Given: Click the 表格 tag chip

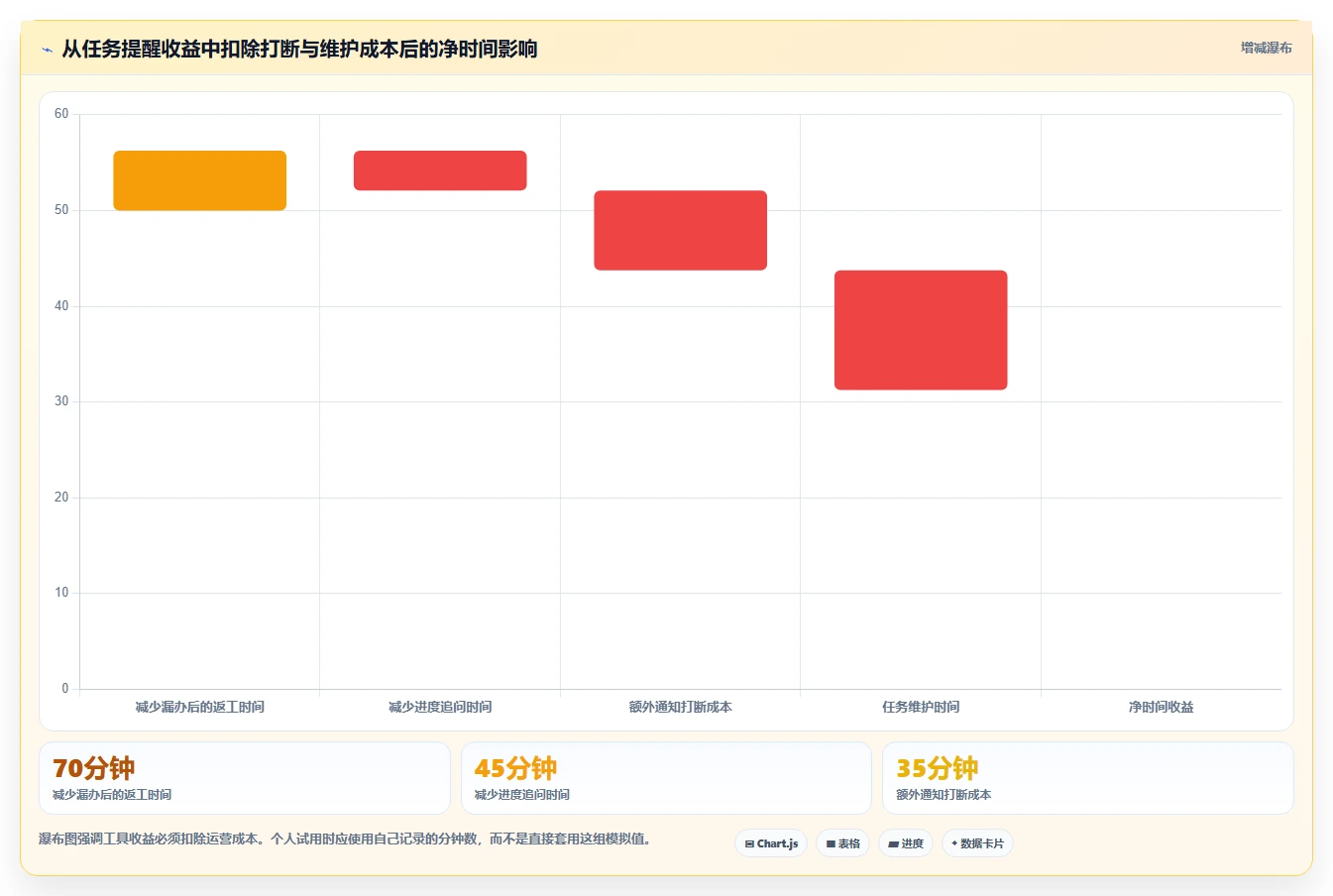Looking at the screenshot, I should click(x=842, y=843).
